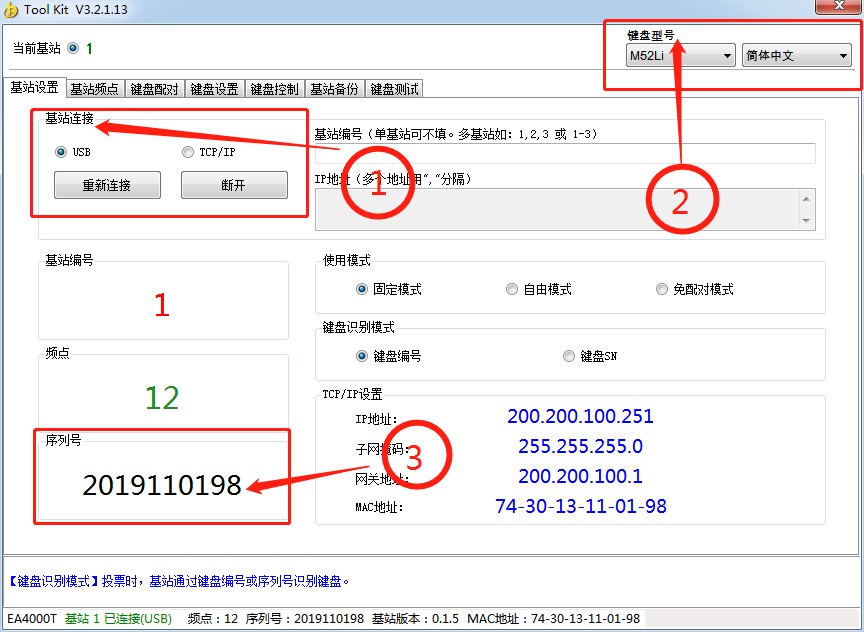Close the Tool Kit window
Screen dimensions: 864x632
point(829,7)
